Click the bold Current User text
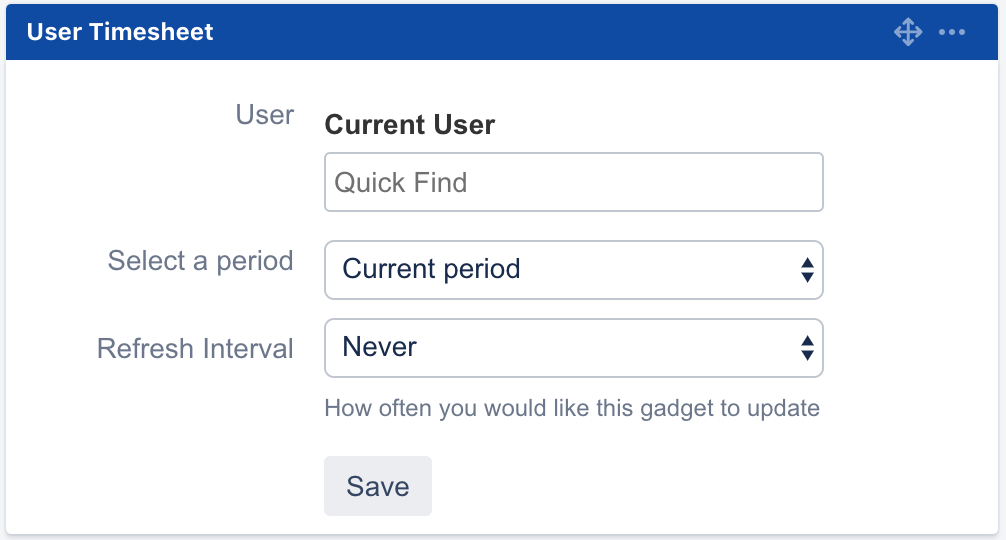This screenshot has height=540, width=1006. tap(410, 125)
